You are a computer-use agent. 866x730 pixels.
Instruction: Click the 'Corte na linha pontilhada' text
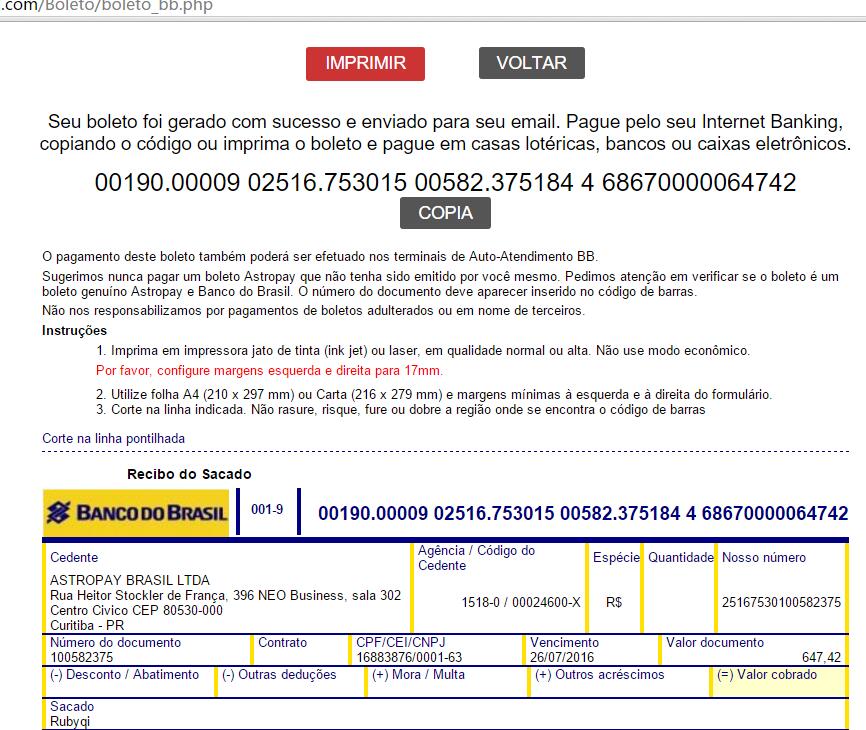point(114,438)
